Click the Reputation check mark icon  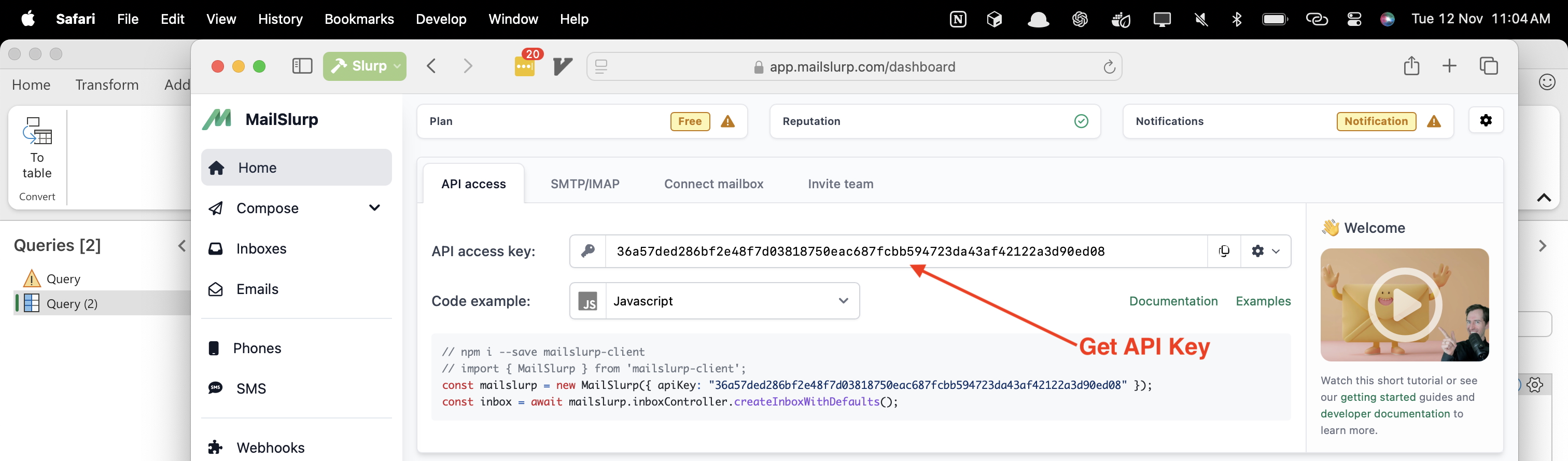1081,121
